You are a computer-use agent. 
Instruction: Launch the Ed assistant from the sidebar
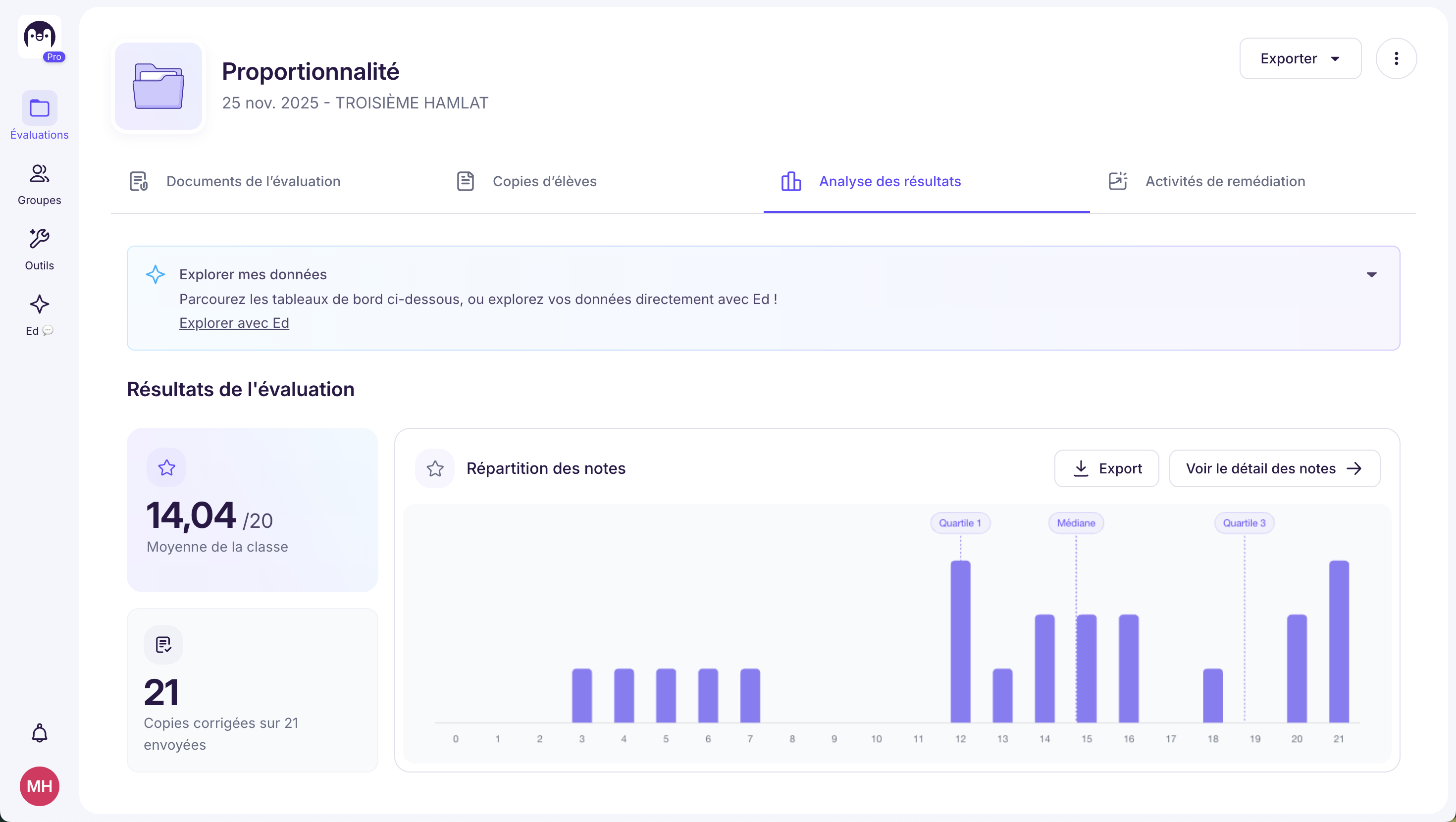[x=39, y=312]
